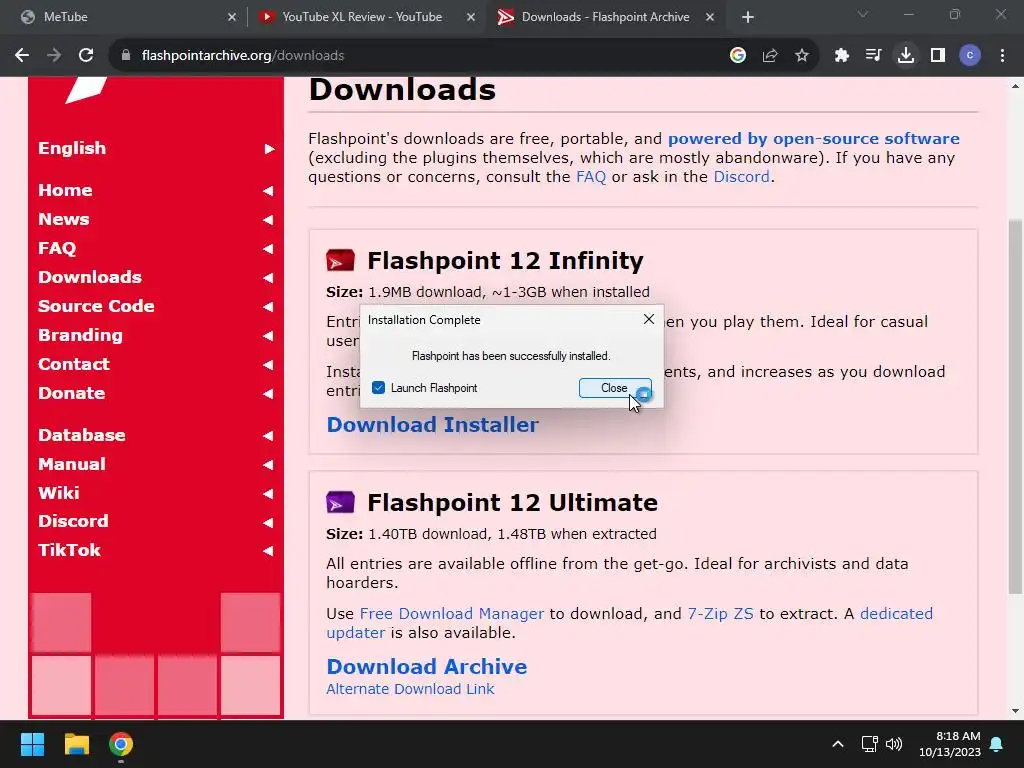Viewport: 1024px width, 768px height.
Task: Expand the English language selector
Action: [269, 149]
